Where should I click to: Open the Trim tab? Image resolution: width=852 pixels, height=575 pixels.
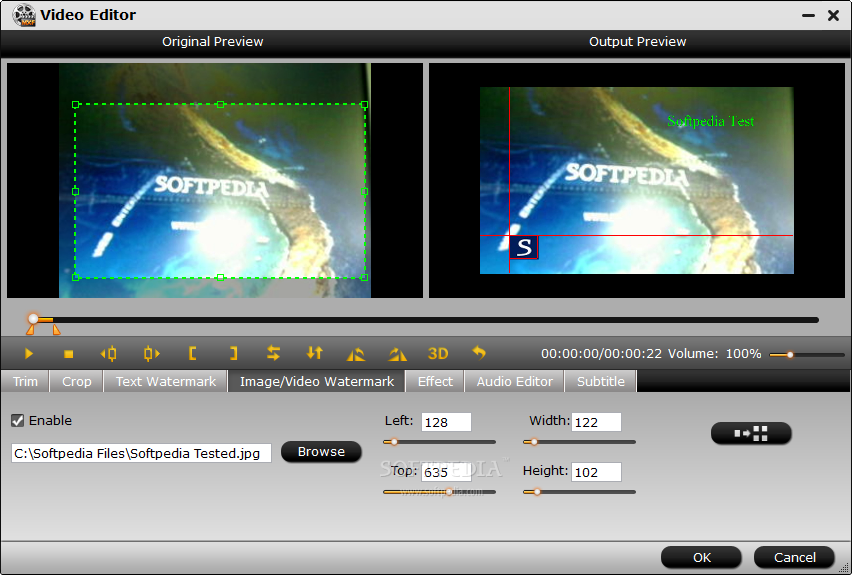pos(26,382)
